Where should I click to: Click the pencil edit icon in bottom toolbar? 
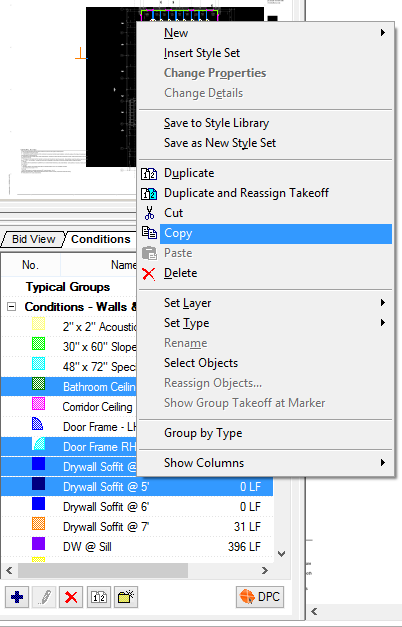pyautogui.click(x=44, y=597)
